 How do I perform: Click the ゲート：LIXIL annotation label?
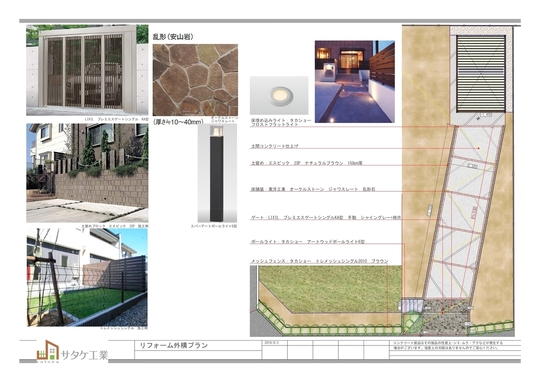(x=325, y=218)
